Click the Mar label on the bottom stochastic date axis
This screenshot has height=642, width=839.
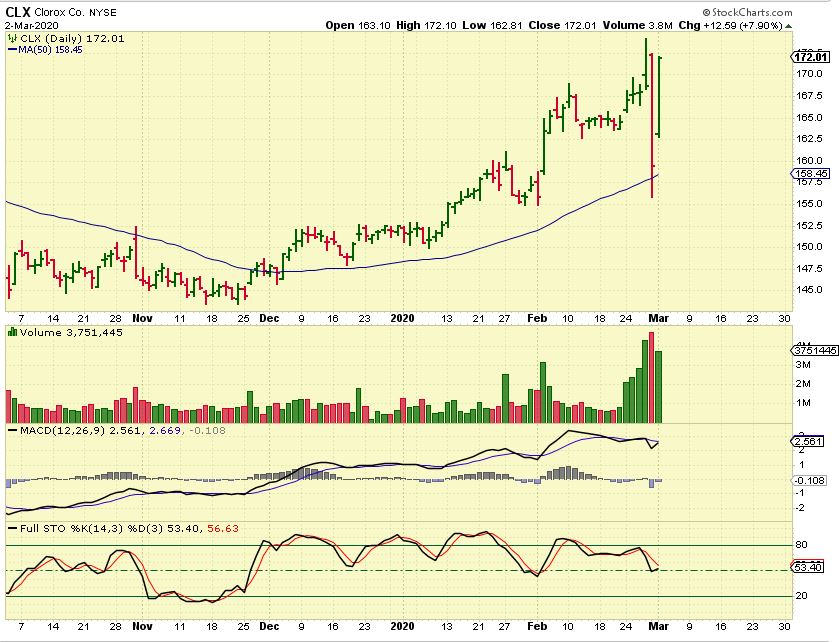(659, 626)
